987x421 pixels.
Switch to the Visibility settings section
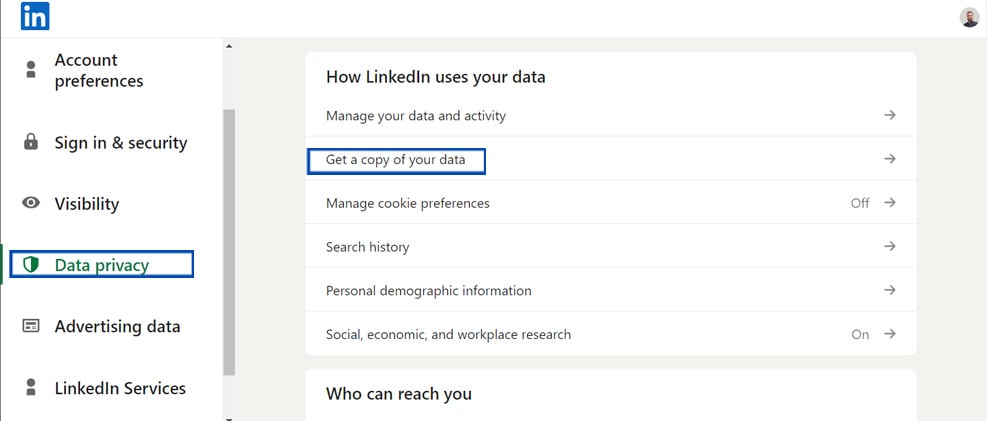click(x=87, y=204)
